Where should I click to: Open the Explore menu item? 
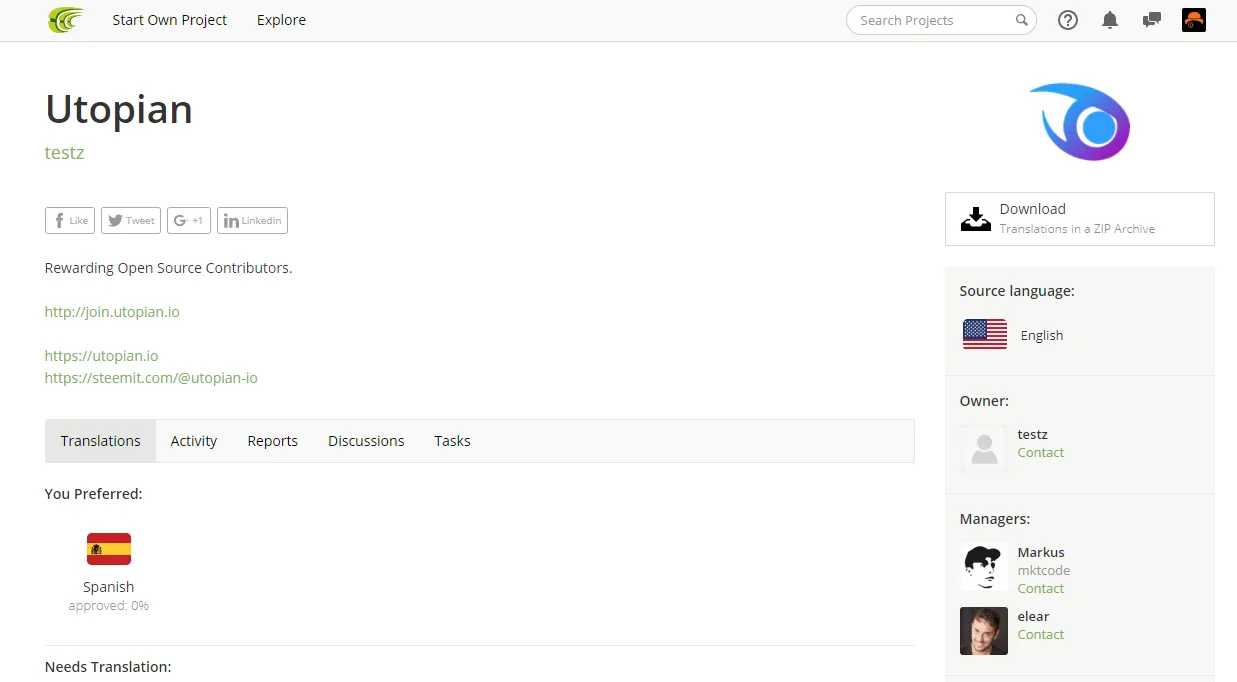(x=281, y=20)
